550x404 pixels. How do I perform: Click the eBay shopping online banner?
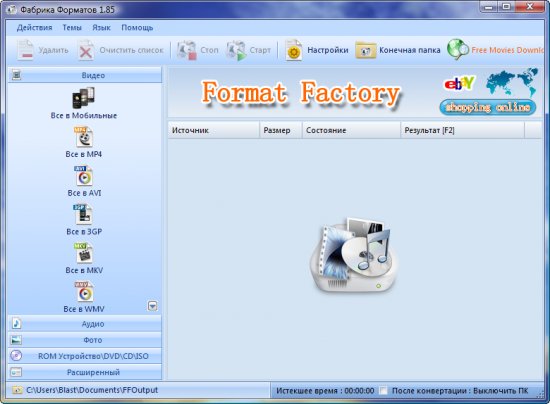[489, 92]
